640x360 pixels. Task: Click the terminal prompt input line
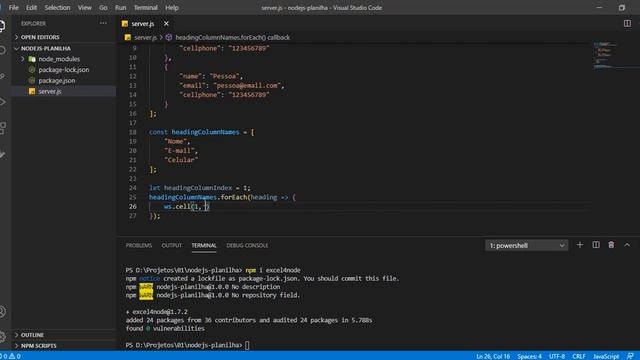(x=188, y=345)
